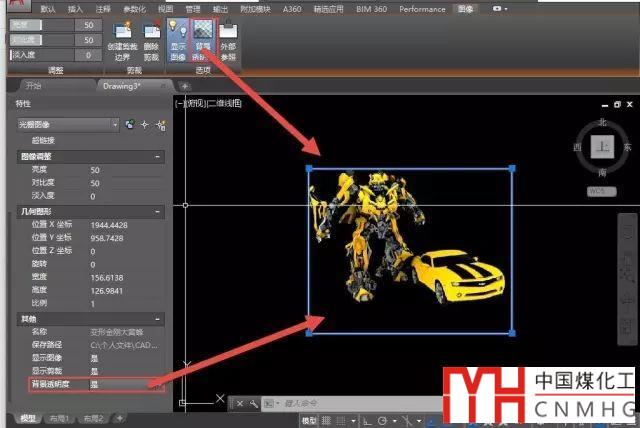Viewport: 640px width, 428px height.
Task: Click the ViewCube top face
Action: coord(602,147)
